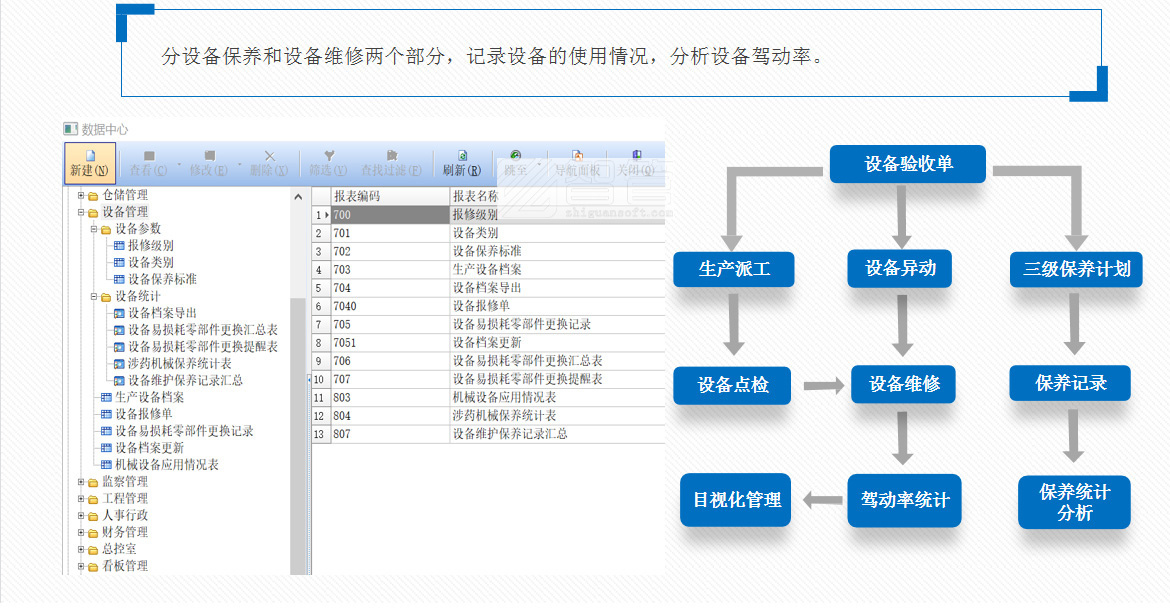Click the 驾动率统计 flowchart box
Image resolution: width=1170 pixels, height=612 pixels.
(905, 499)
